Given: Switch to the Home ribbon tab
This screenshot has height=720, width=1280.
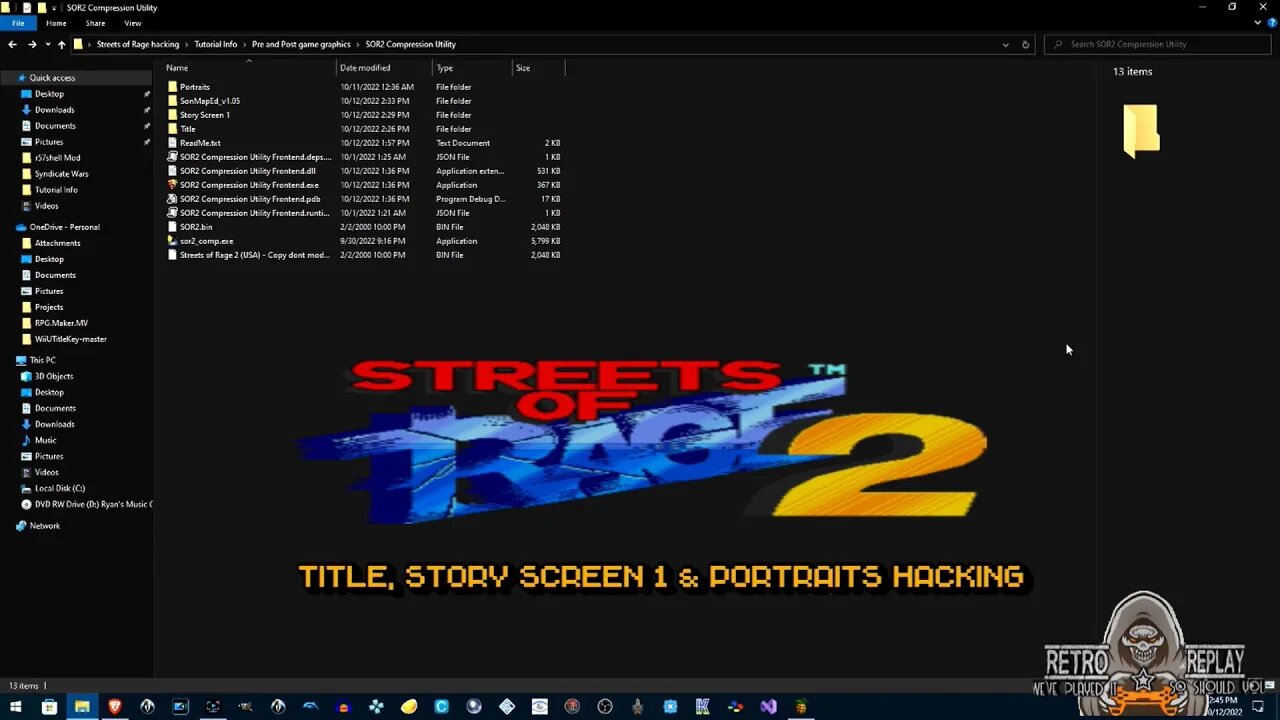Looking at the screenshot, I should coord(56,23).
